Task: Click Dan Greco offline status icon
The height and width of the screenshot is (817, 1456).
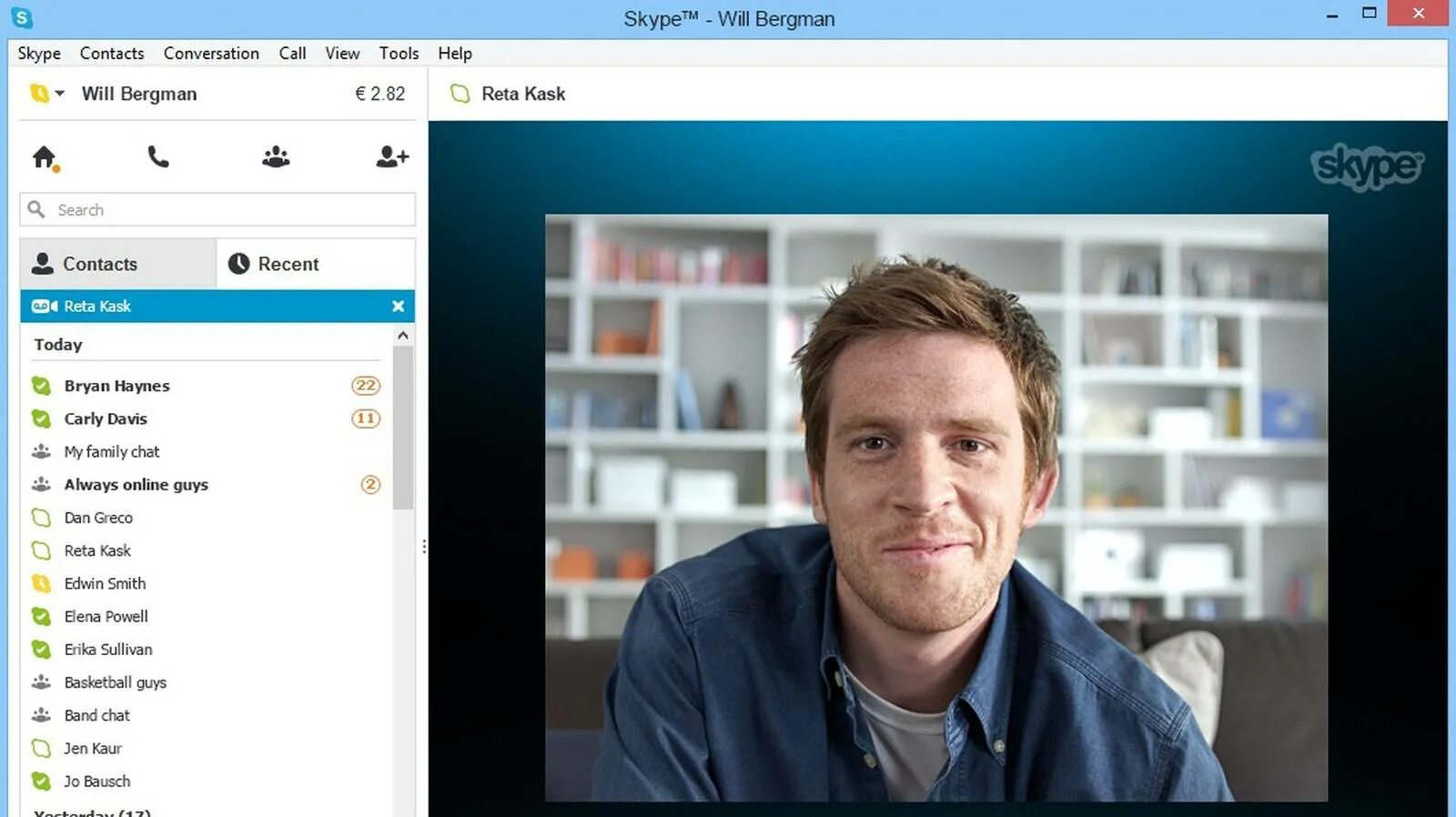Action: pyautogui.click(x=41, y=518)
